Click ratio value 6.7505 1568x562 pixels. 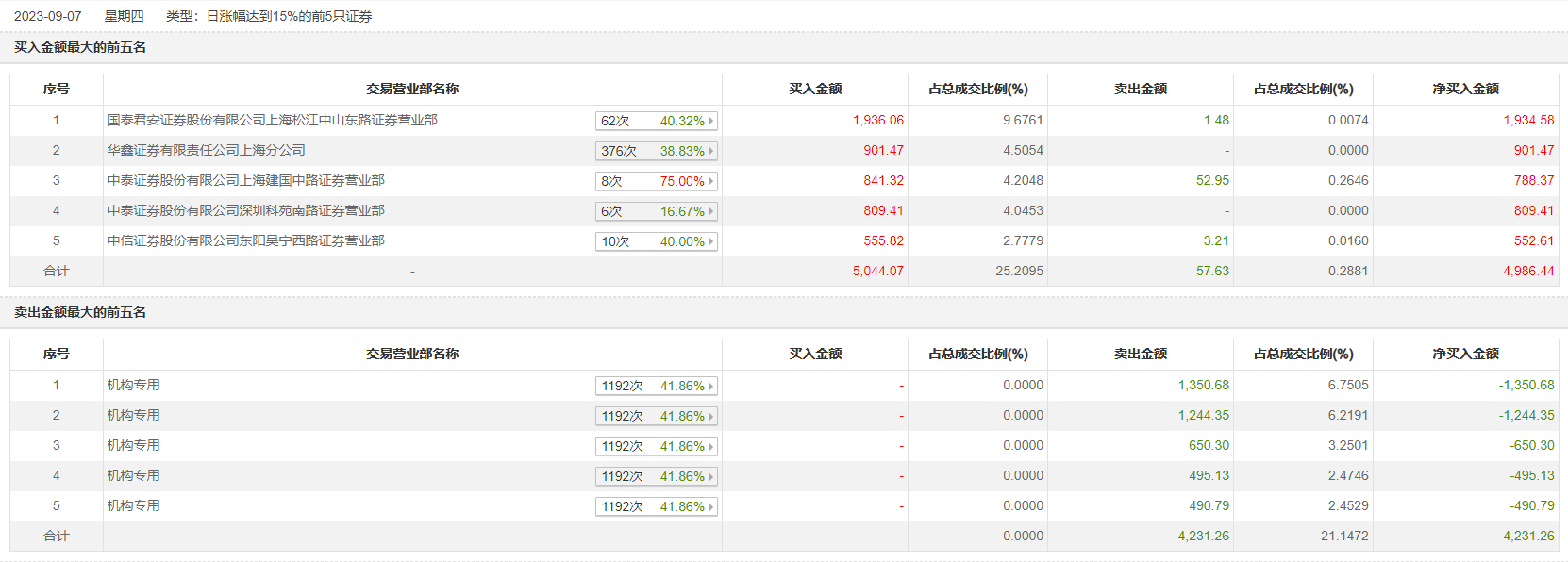1348,385
